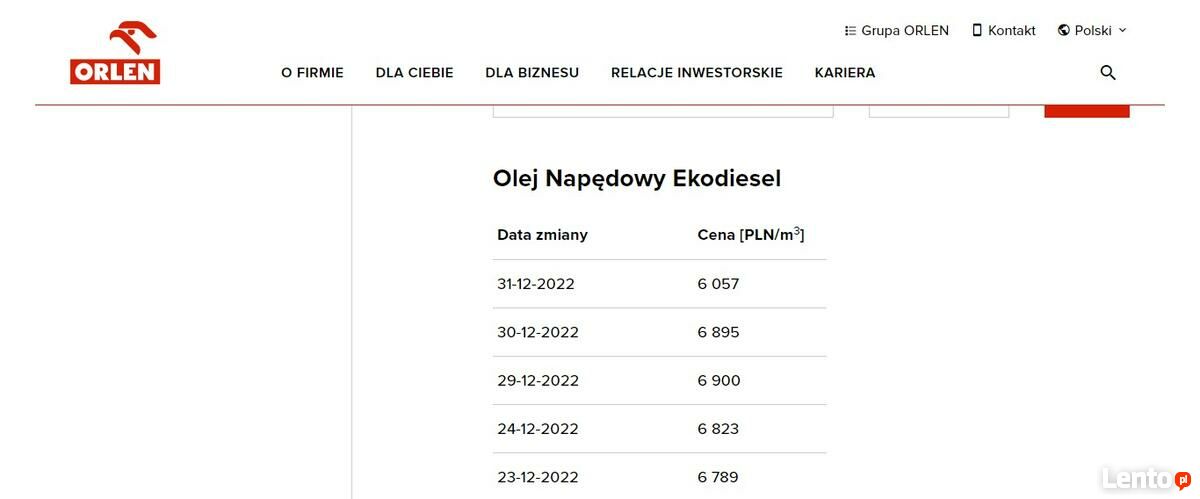The width and height of the screenshot is (1200, 499).
Task: Expand the Polski language dropdown arrow
Action: (x=1122, y=31)
